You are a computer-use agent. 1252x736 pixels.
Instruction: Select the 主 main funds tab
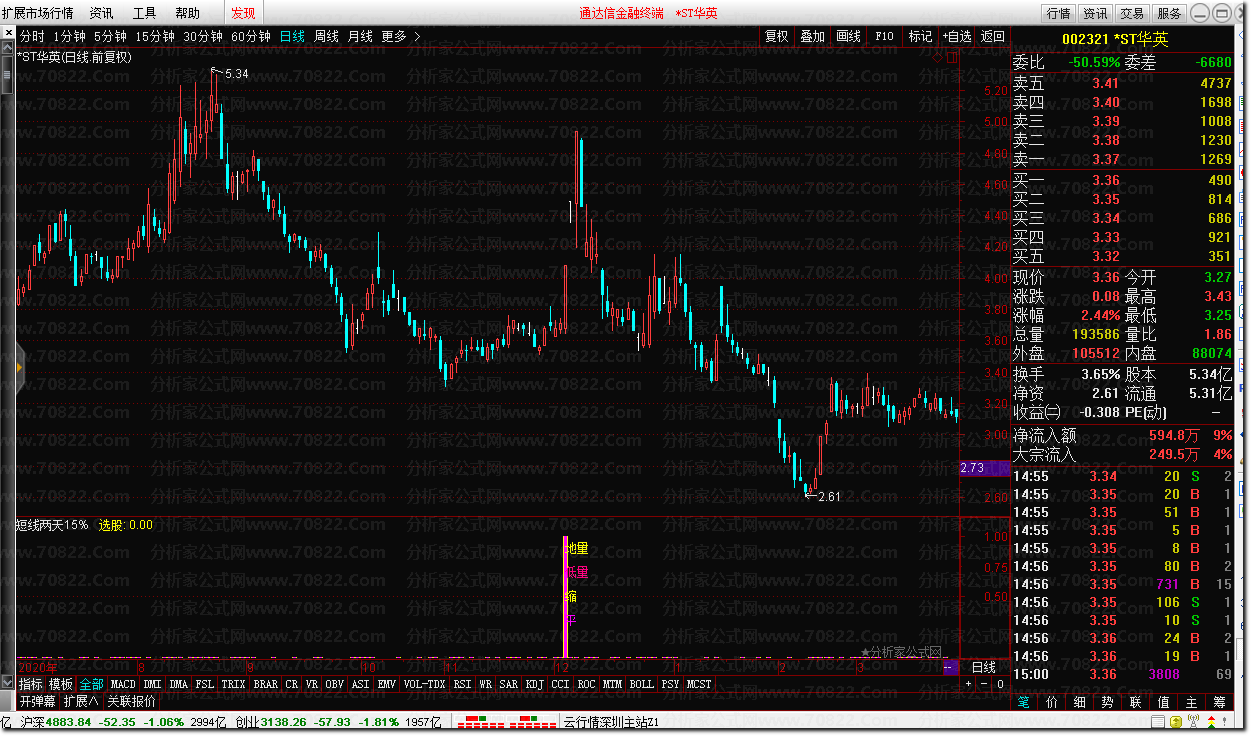(1192, 703)
